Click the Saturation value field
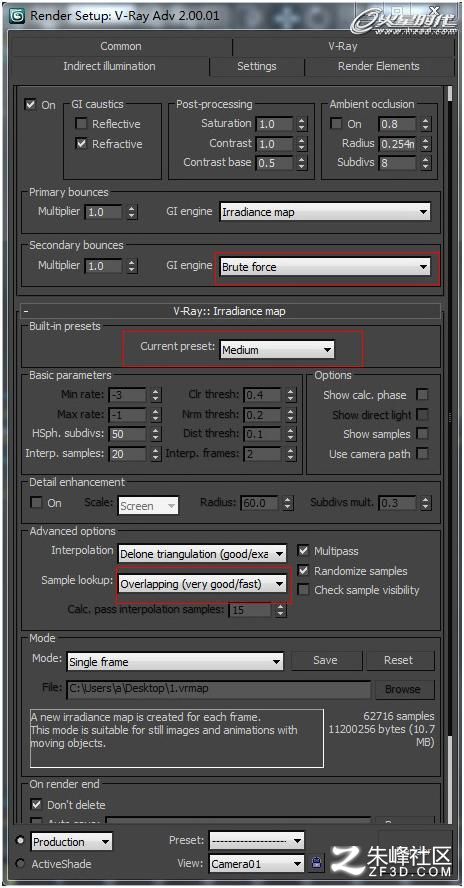This screenshot has width=464, height=888. pos(275,123)
